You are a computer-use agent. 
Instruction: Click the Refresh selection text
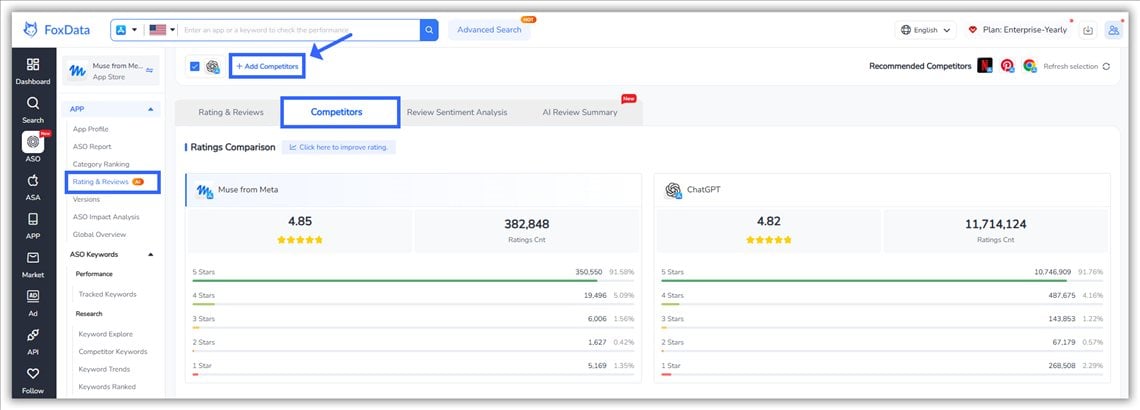point(1070,66)
